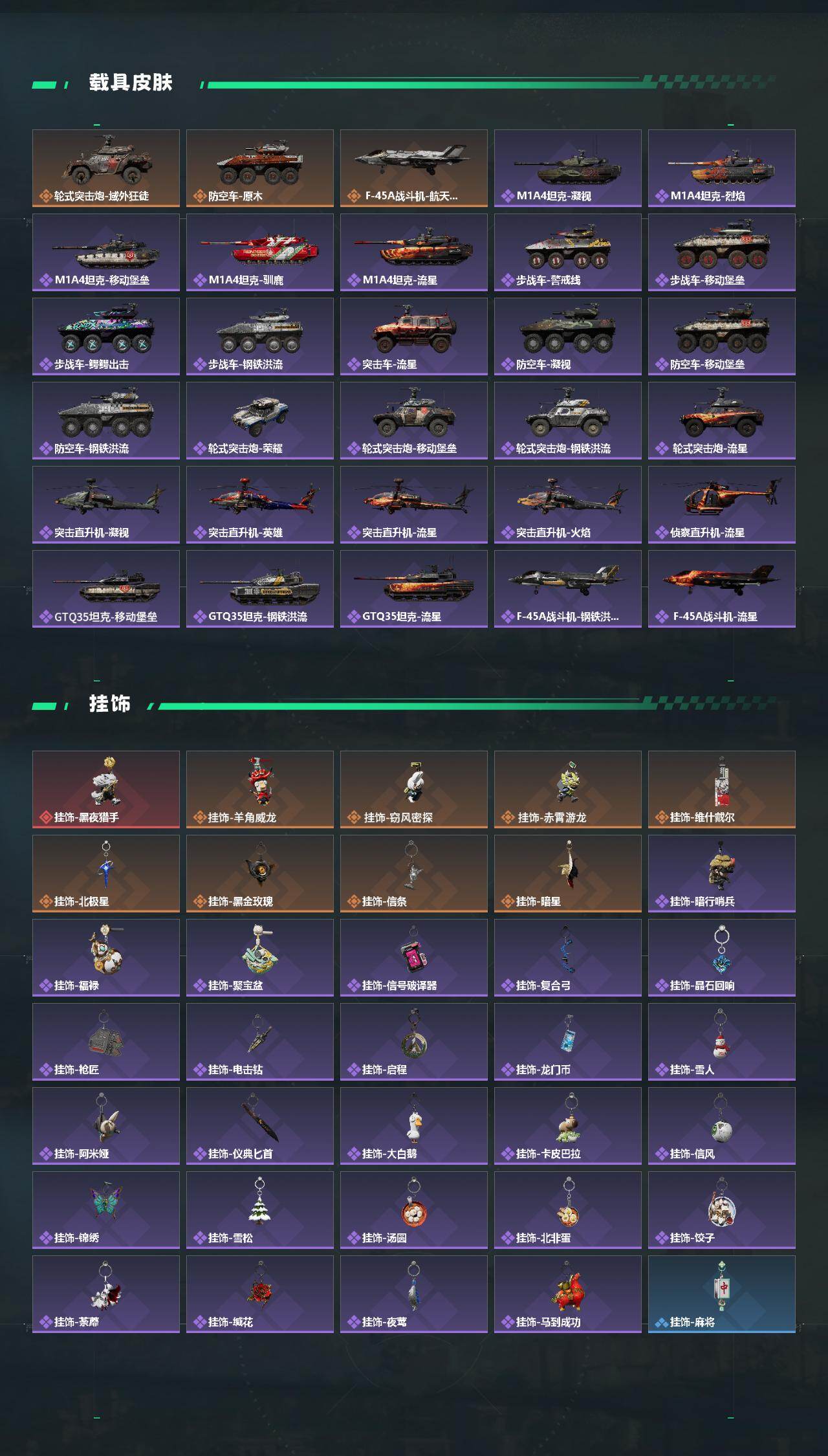Choose the M1A4坦克-驯鹿 red tank skin
828x1456 pixels.
click(260, 252)
